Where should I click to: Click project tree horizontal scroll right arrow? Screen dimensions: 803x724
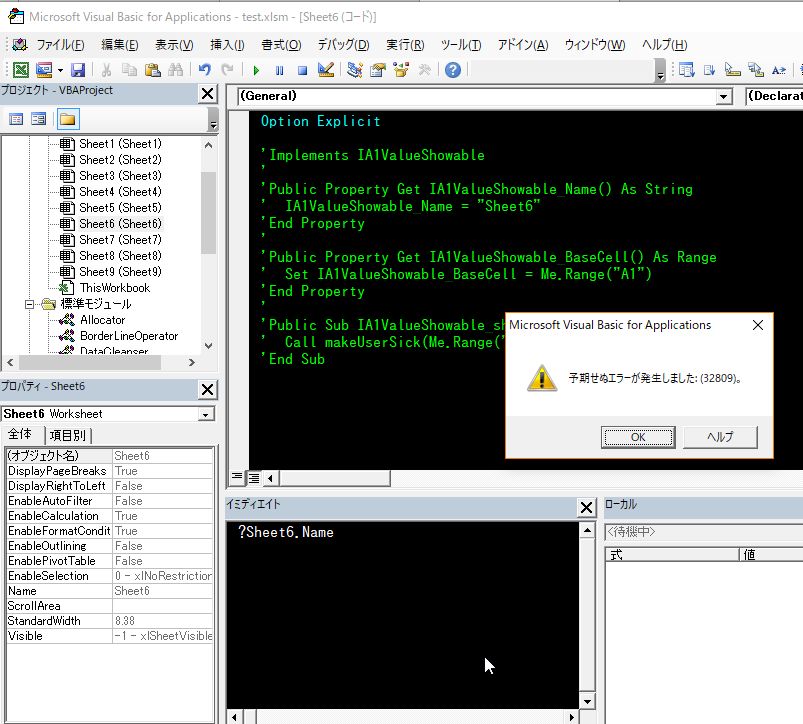tap(192, 363)
